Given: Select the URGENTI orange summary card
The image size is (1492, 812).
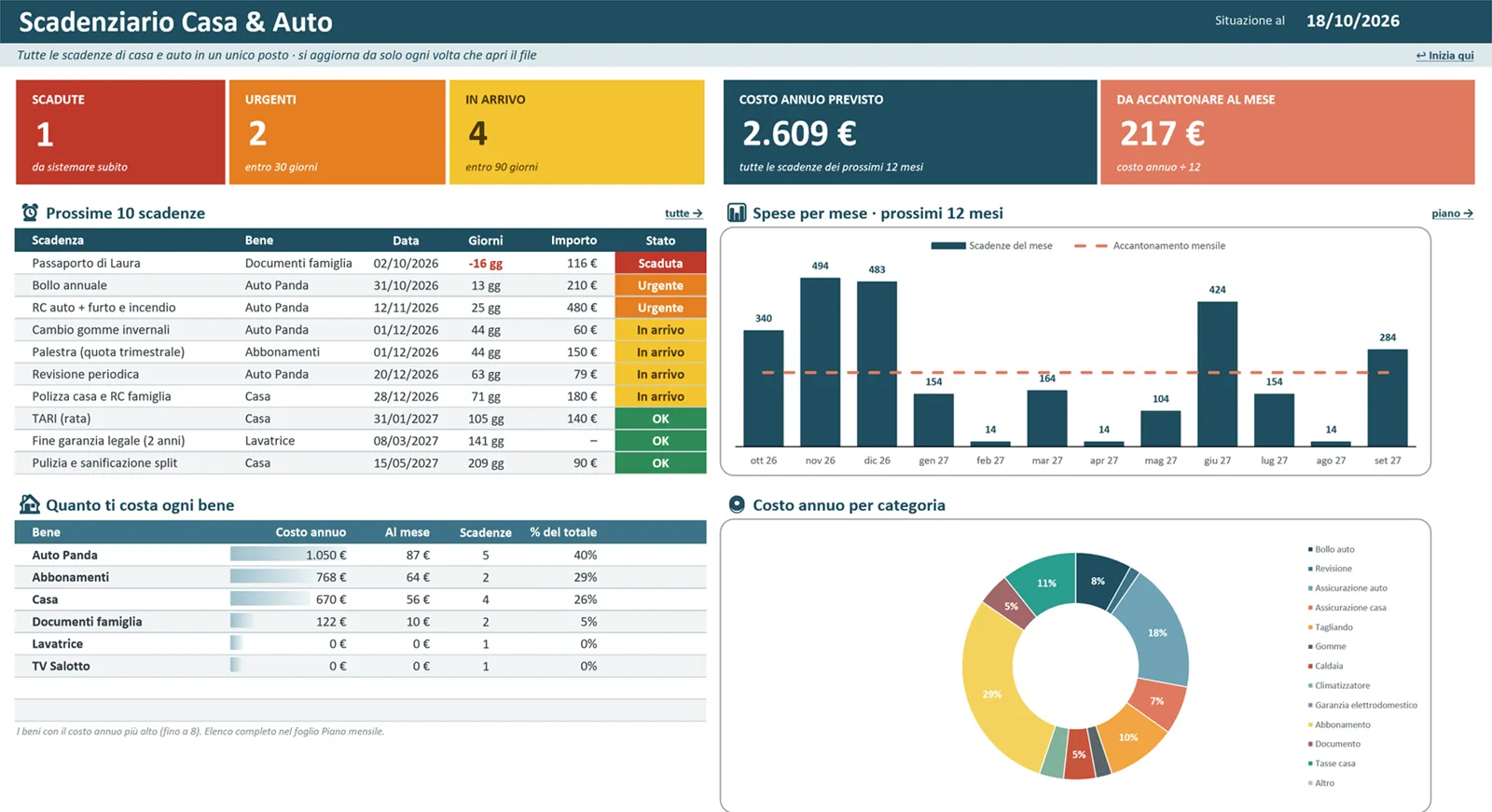Looking at the screenshot, I should pyautogui.click(x=337, y=132).
